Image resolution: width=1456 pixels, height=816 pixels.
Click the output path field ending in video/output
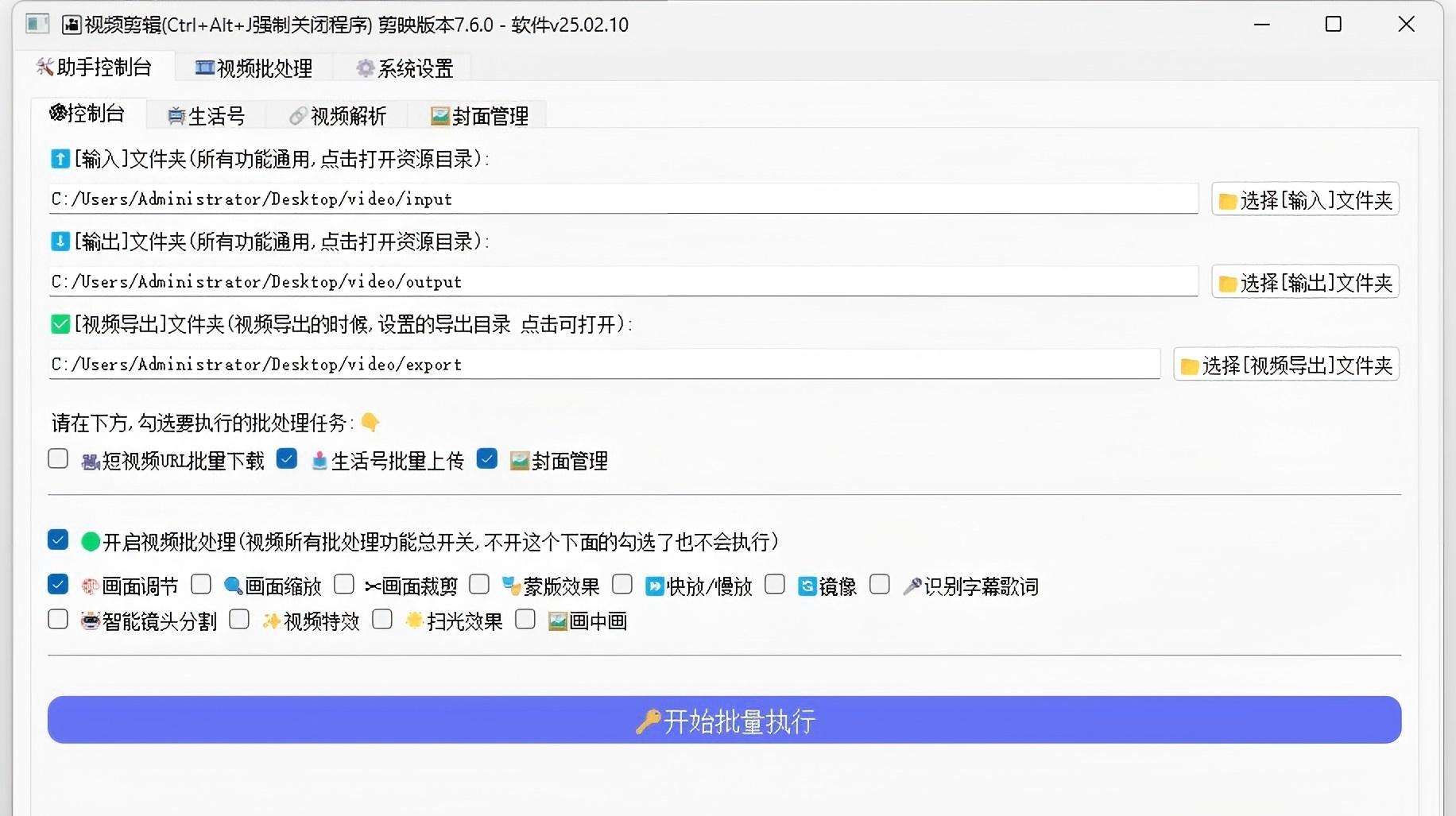click(623, 281)
